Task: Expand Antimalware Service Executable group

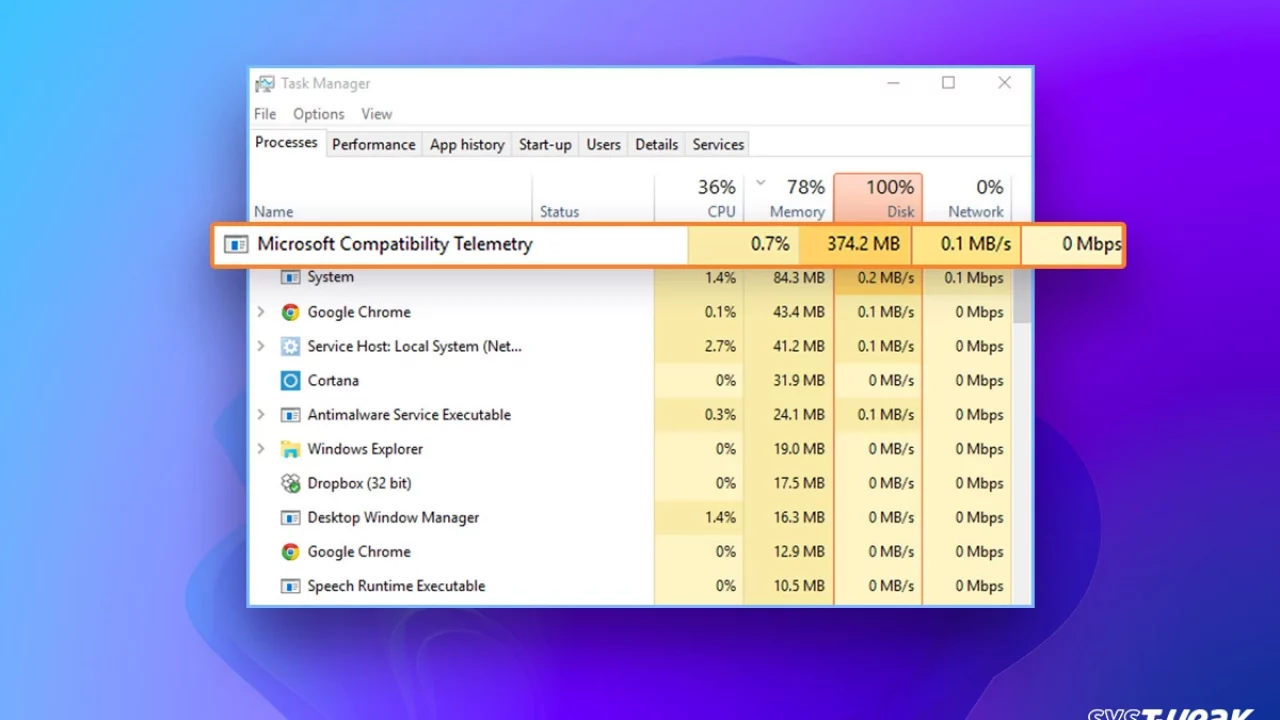Action: pyautogui.click(x=261, y=415)
